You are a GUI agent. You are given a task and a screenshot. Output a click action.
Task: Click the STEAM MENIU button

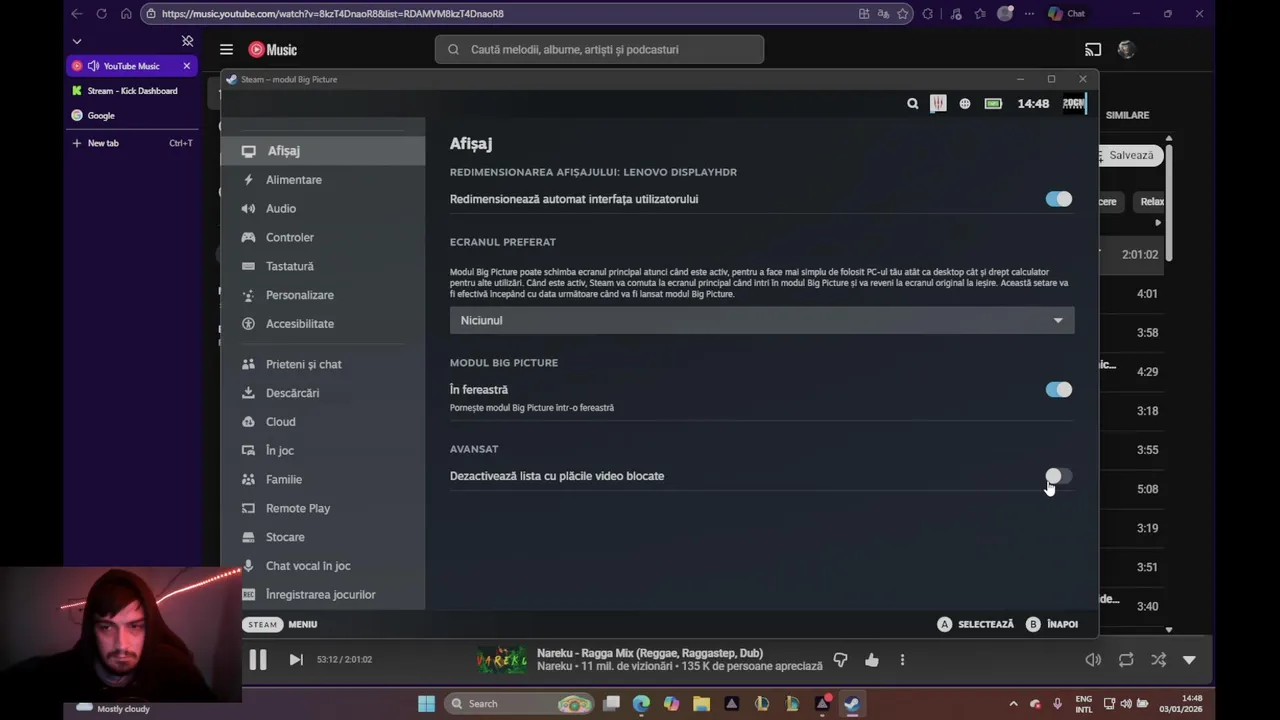pyautogui.click(x=280, y=624)
